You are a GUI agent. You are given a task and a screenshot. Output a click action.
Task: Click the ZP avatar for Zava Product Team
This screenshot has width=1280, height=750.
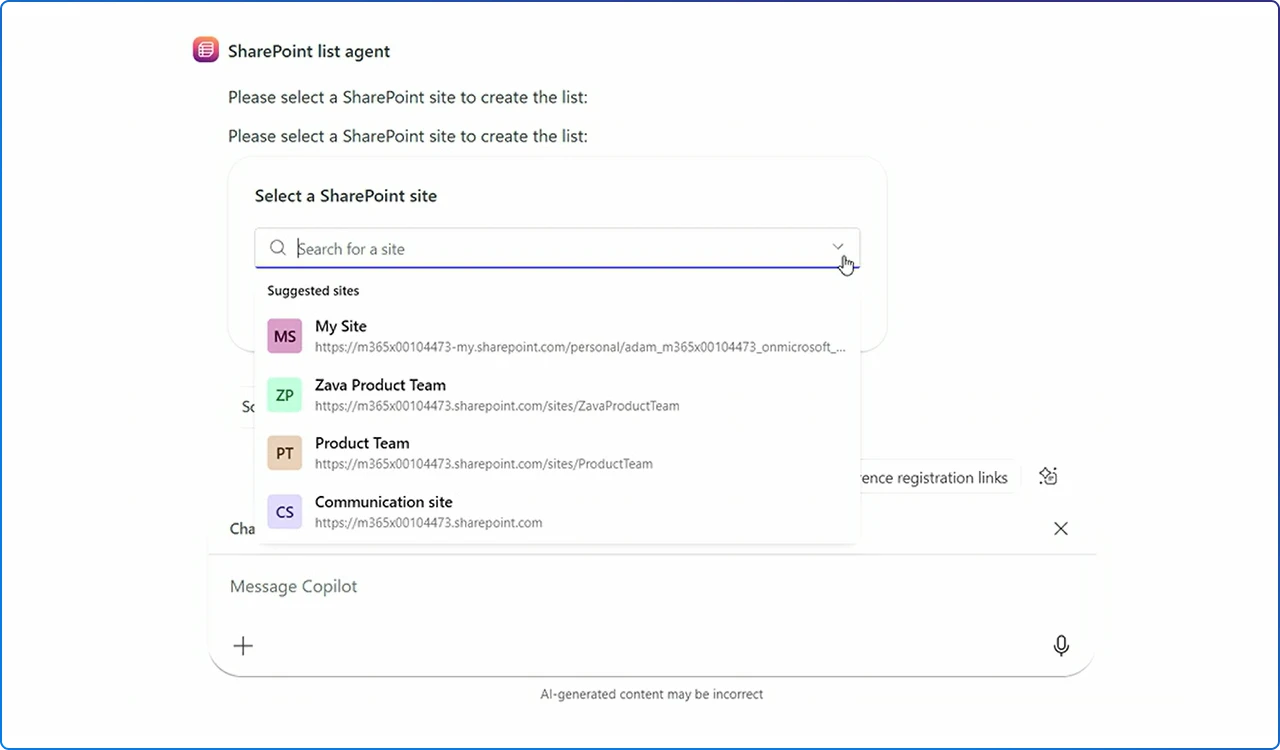pos(284,395)
